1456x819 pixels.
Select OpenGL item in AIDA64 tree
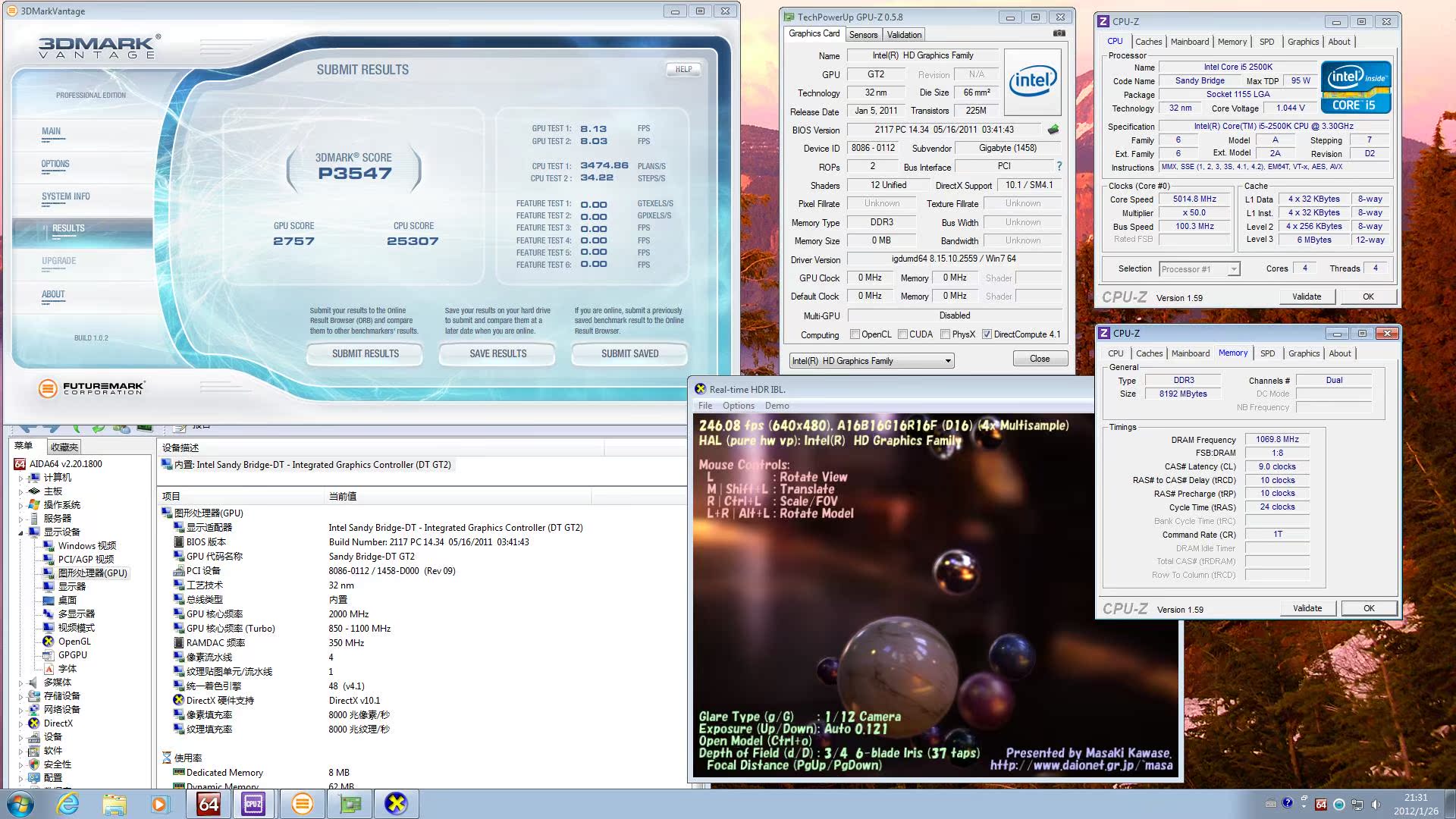pyautogui.click(x=74, y=642)
